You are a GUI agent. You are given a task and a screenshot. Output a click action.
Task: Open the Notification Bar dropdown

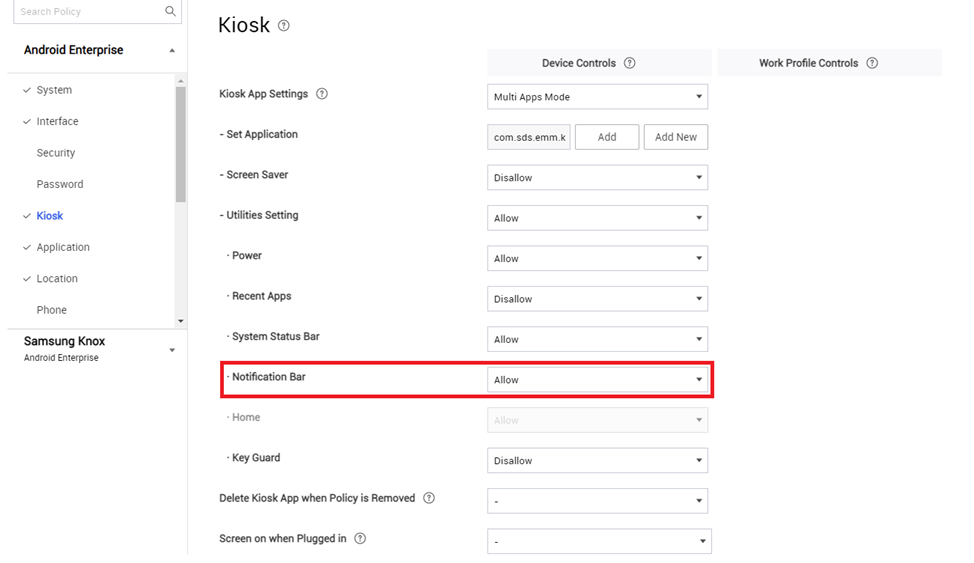click(x=597, y=380)
